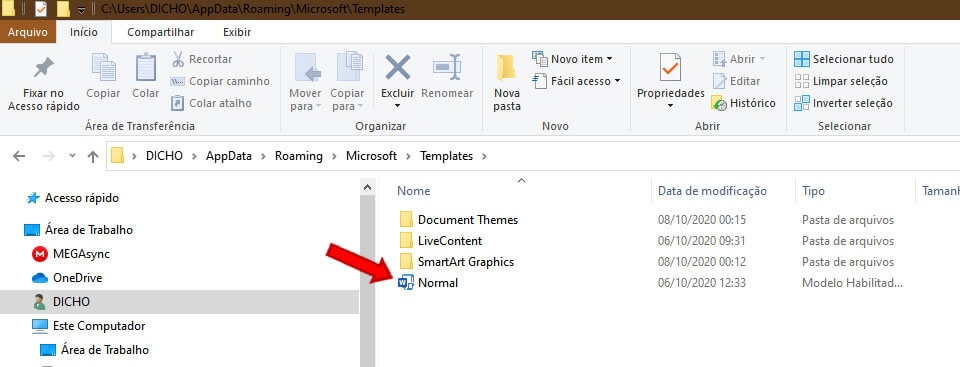The image size is (960, 367).
Task: Go up one folder level arrow
Action: click(x=93, y=156)
